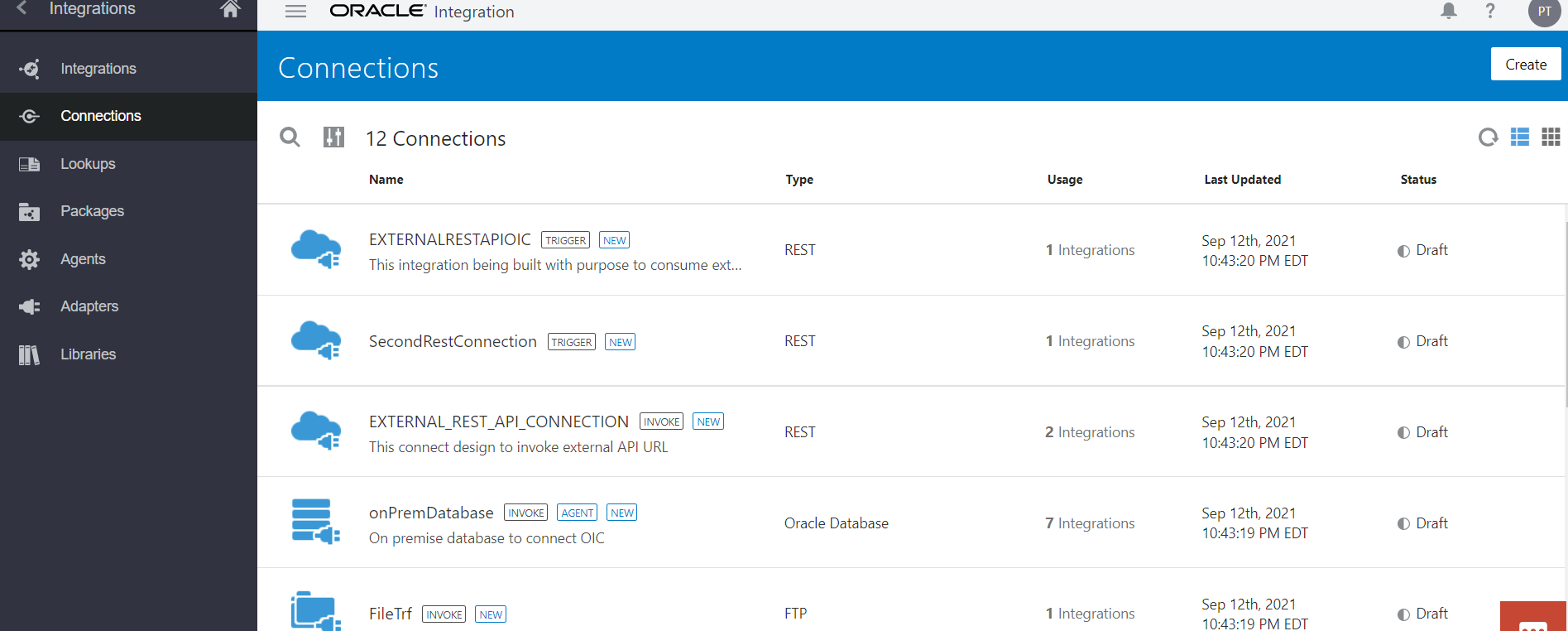Click the Lookups sidebar icon
The height and width of the screenshot is (631, 1568).
point(29,164)
